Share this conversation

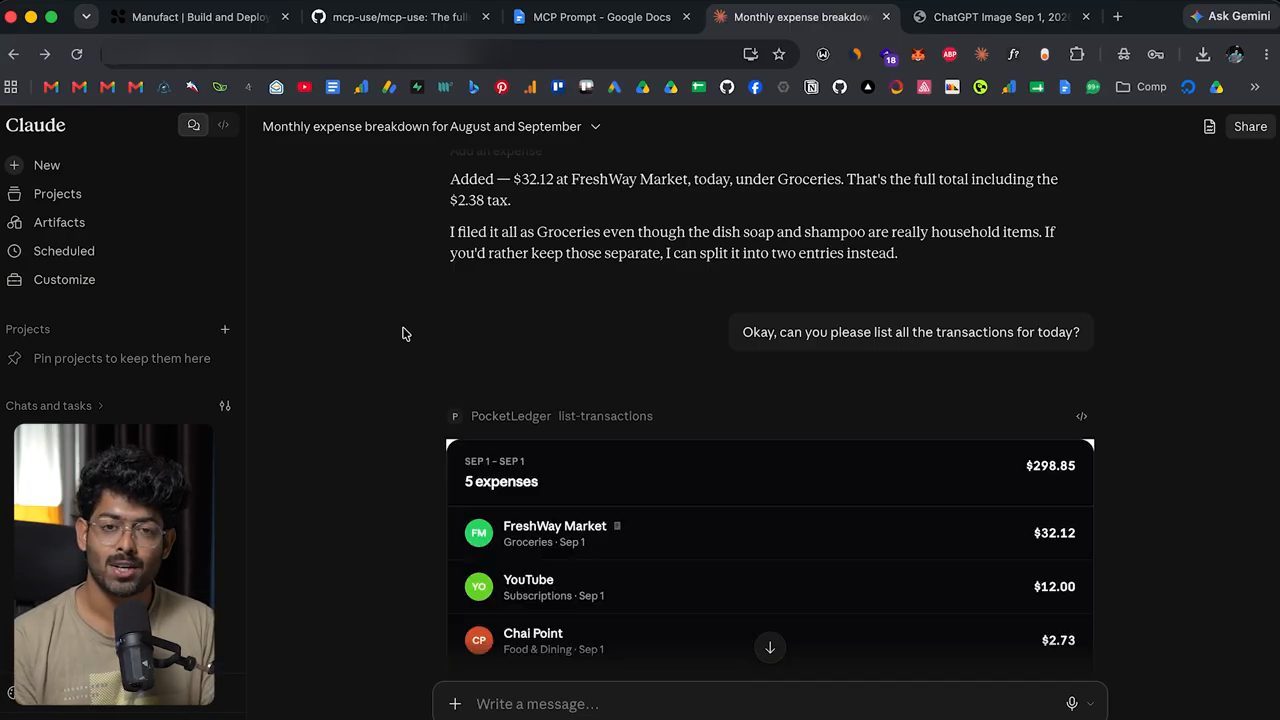(1250, 127)
